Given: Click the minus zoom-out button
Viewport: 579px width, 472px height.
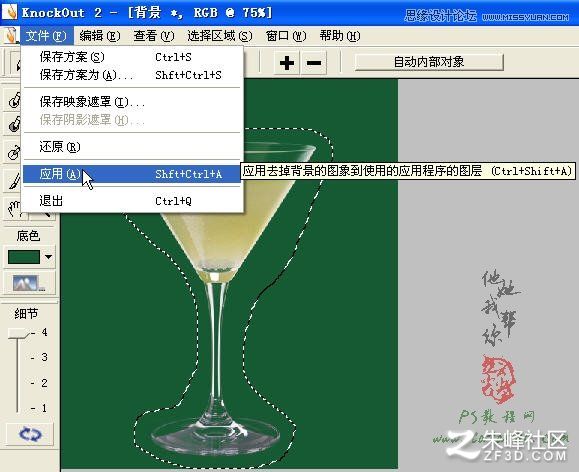Looking at the screenshot, I should (x=314, y=62).
